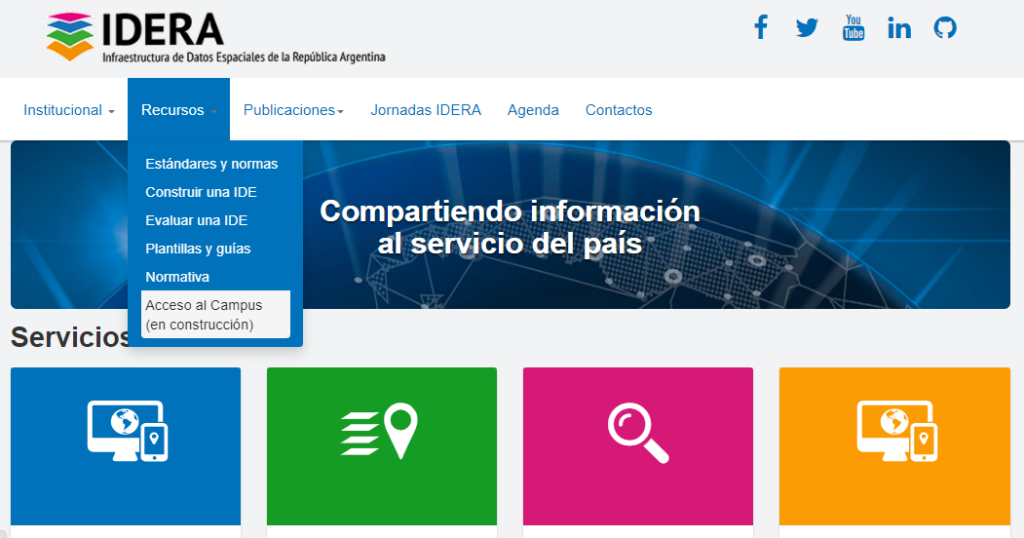Open the IDERA Facebook page icon
The height and width of the screenshot is (538, 1024).
tap(761, 27)
